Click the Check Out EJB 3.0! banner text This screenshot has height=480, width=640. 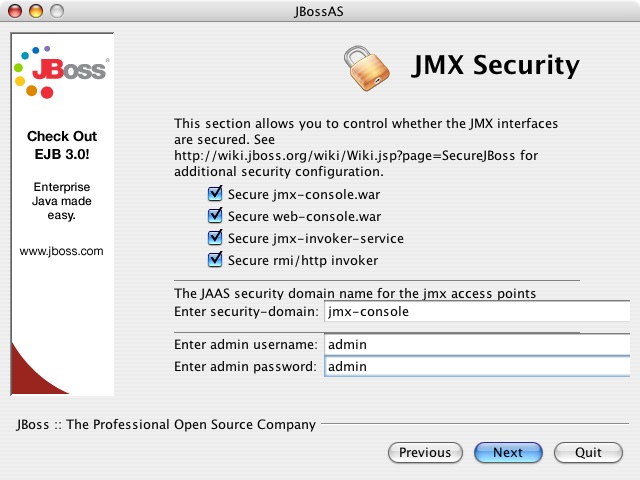62,145
